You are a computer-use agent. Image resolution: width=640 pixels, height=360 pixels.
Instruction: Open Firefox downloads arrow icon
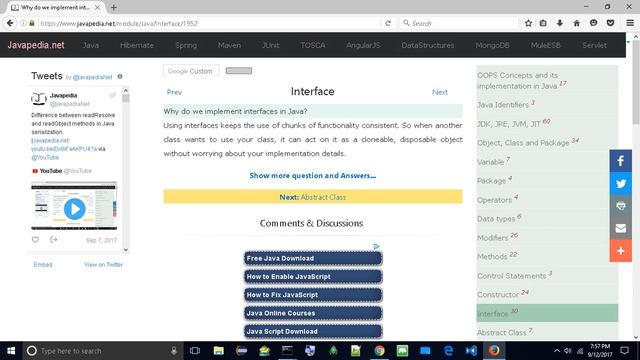(x=560, y=23)
